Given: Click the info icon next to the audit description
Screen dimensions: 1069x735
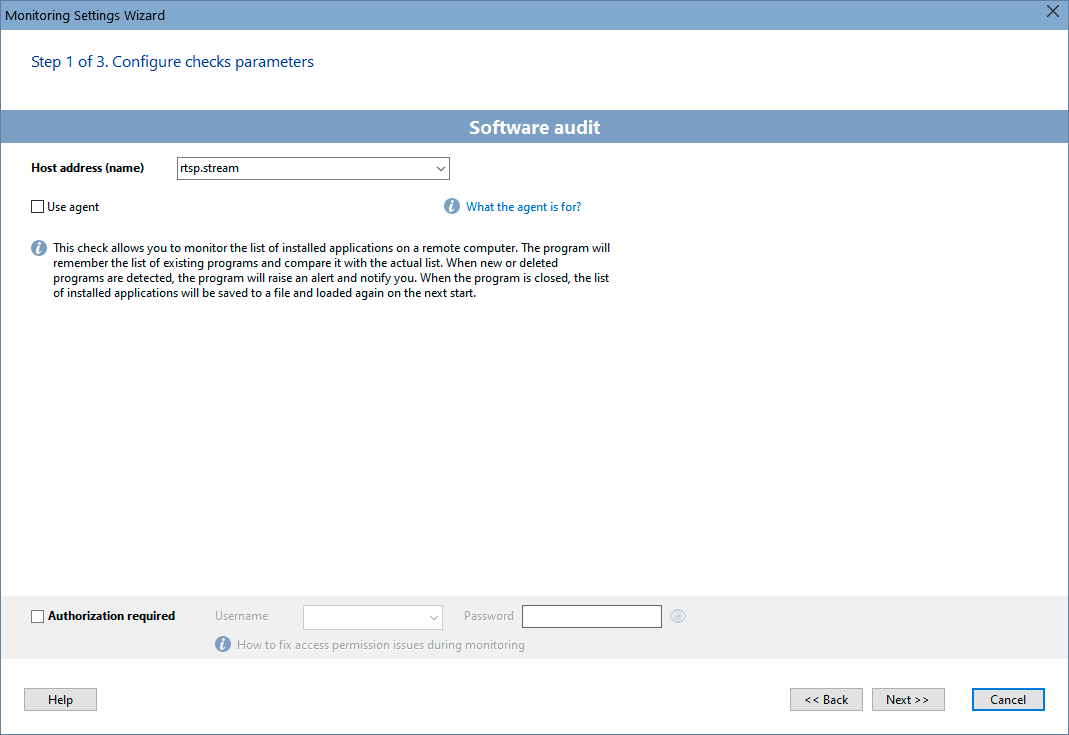Looking at the screenshot, I should (x=38, y=247).
